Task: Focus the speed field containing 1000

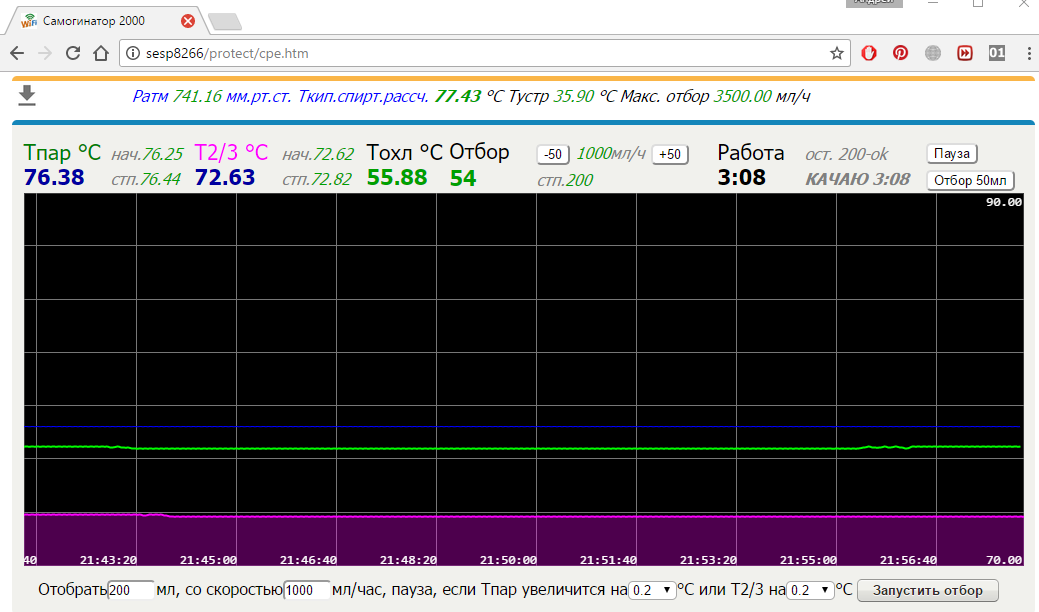Action: click(306, 590)
